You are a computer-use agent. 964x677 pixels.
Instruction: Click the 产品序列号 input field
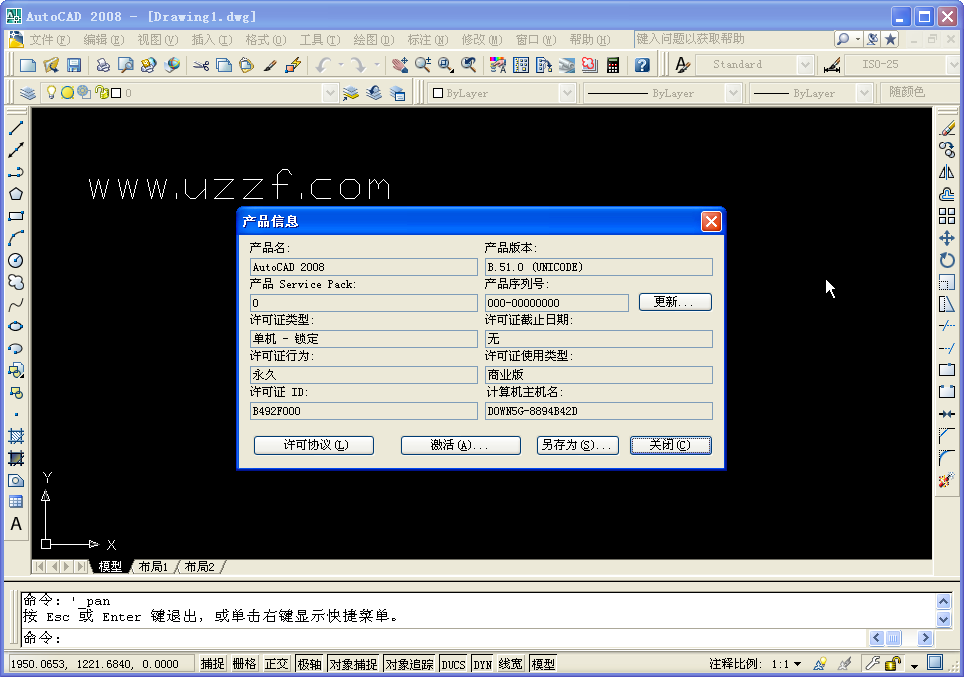pos(556,302)
